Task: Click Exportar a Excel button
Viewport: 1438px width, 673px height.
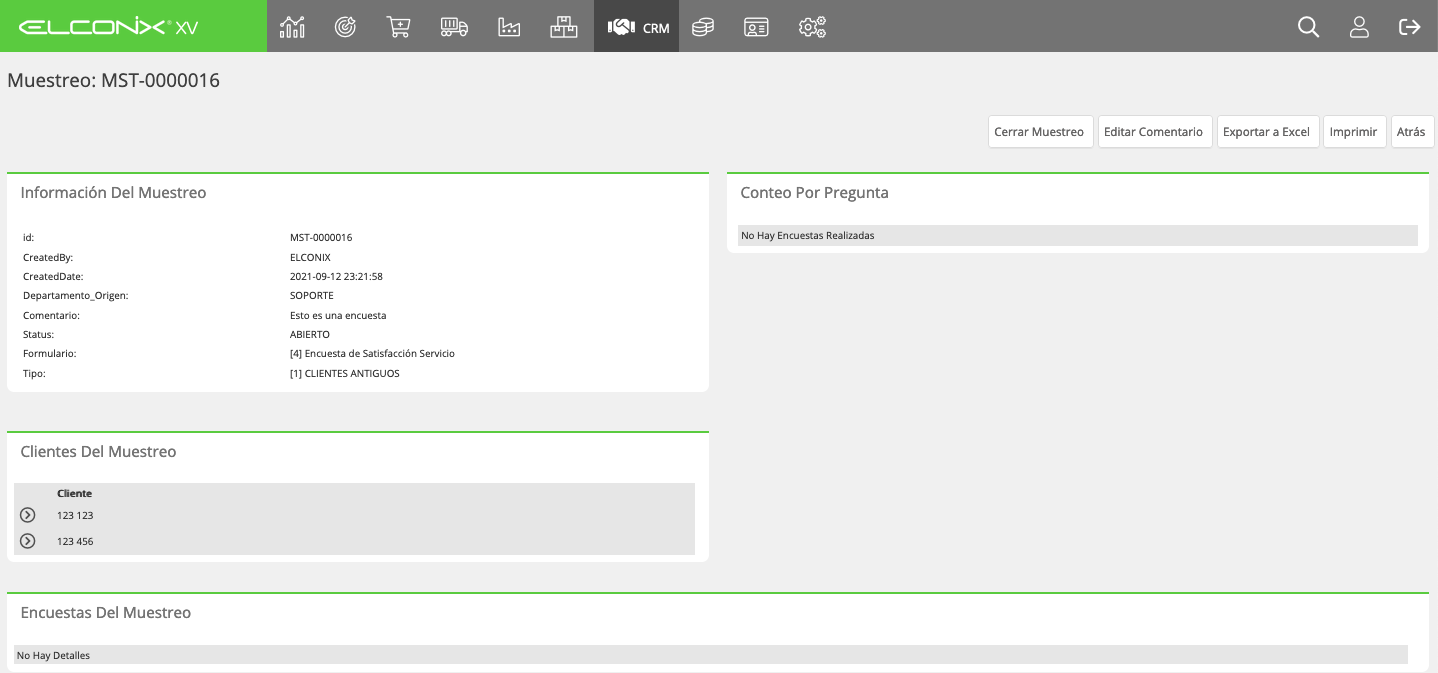Action: click(x=1267, y=132)
